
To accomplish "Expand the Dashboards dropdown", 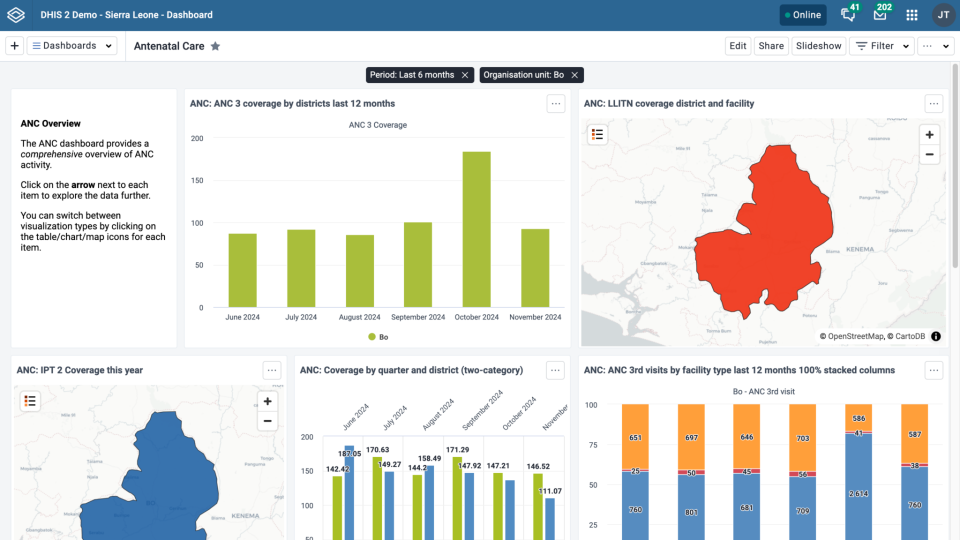I will [72, 46].
